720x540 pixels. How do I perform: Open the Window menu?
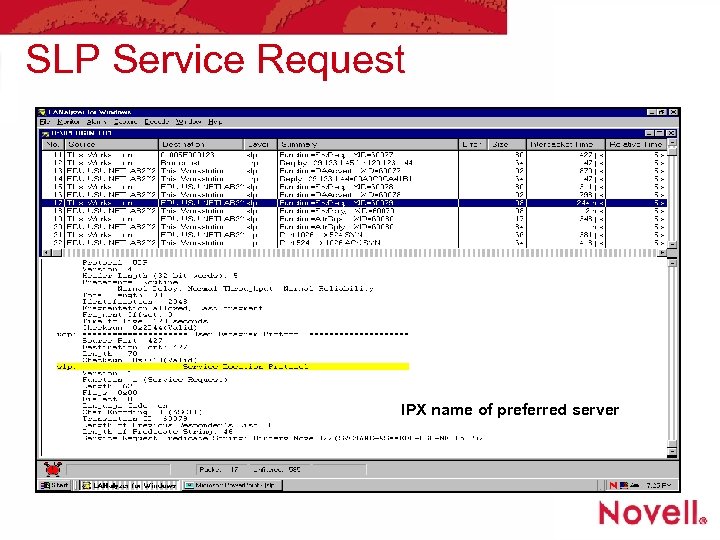coord(188,122)
